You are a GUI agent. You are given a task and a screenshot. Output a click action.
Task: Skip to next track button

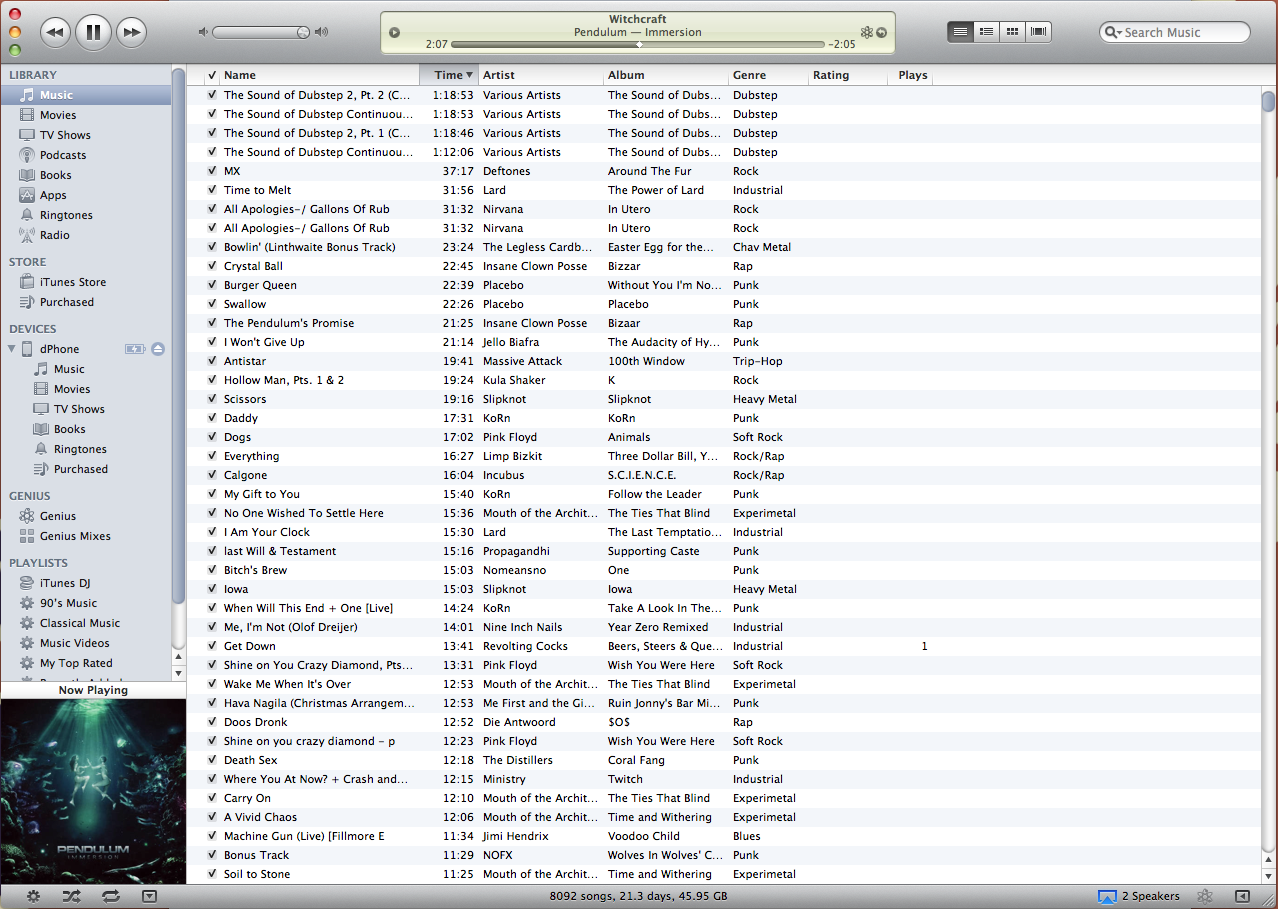pos(131,32)
